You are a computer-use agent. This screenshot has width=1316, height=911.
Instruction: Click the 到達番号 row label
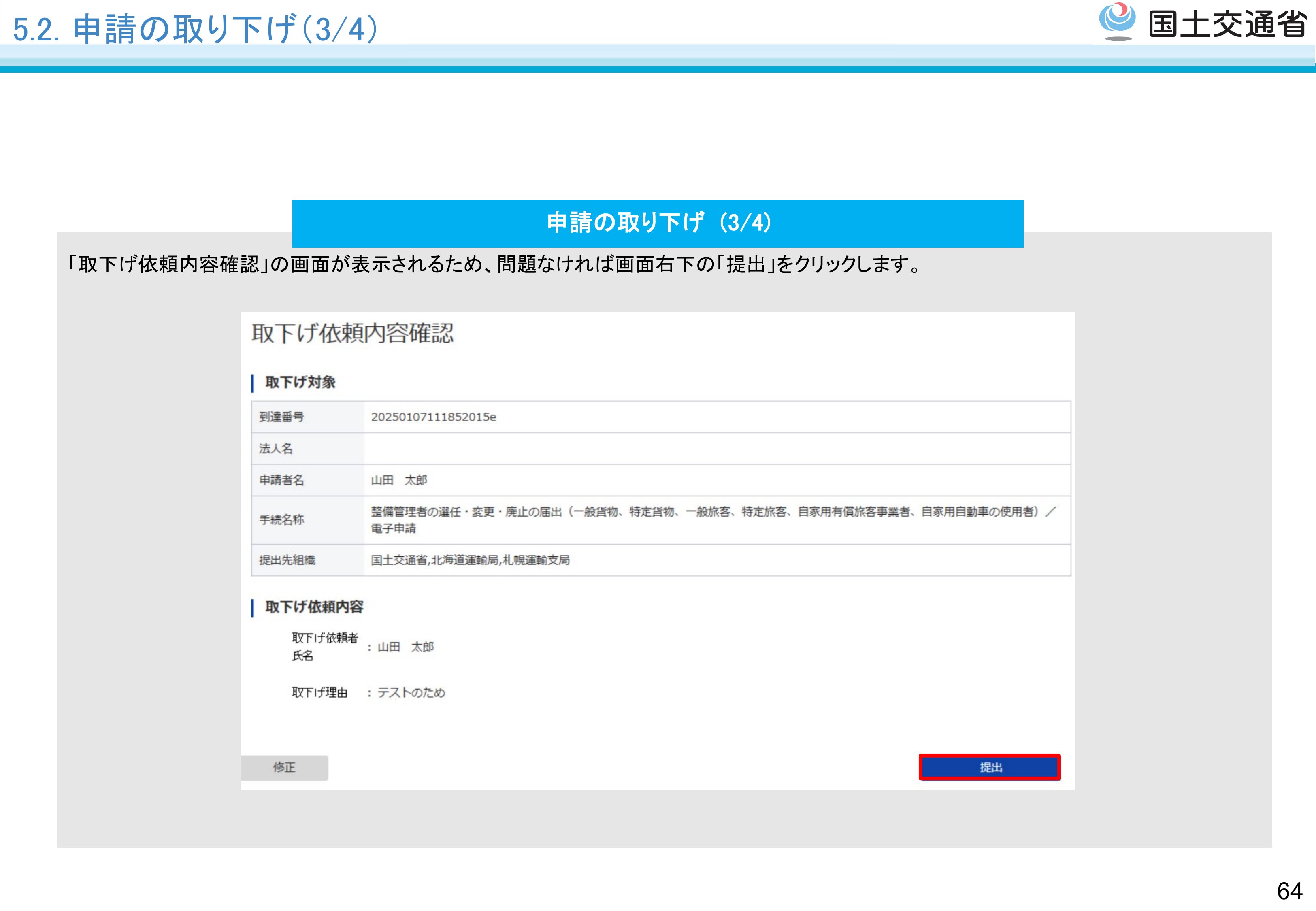281,417
